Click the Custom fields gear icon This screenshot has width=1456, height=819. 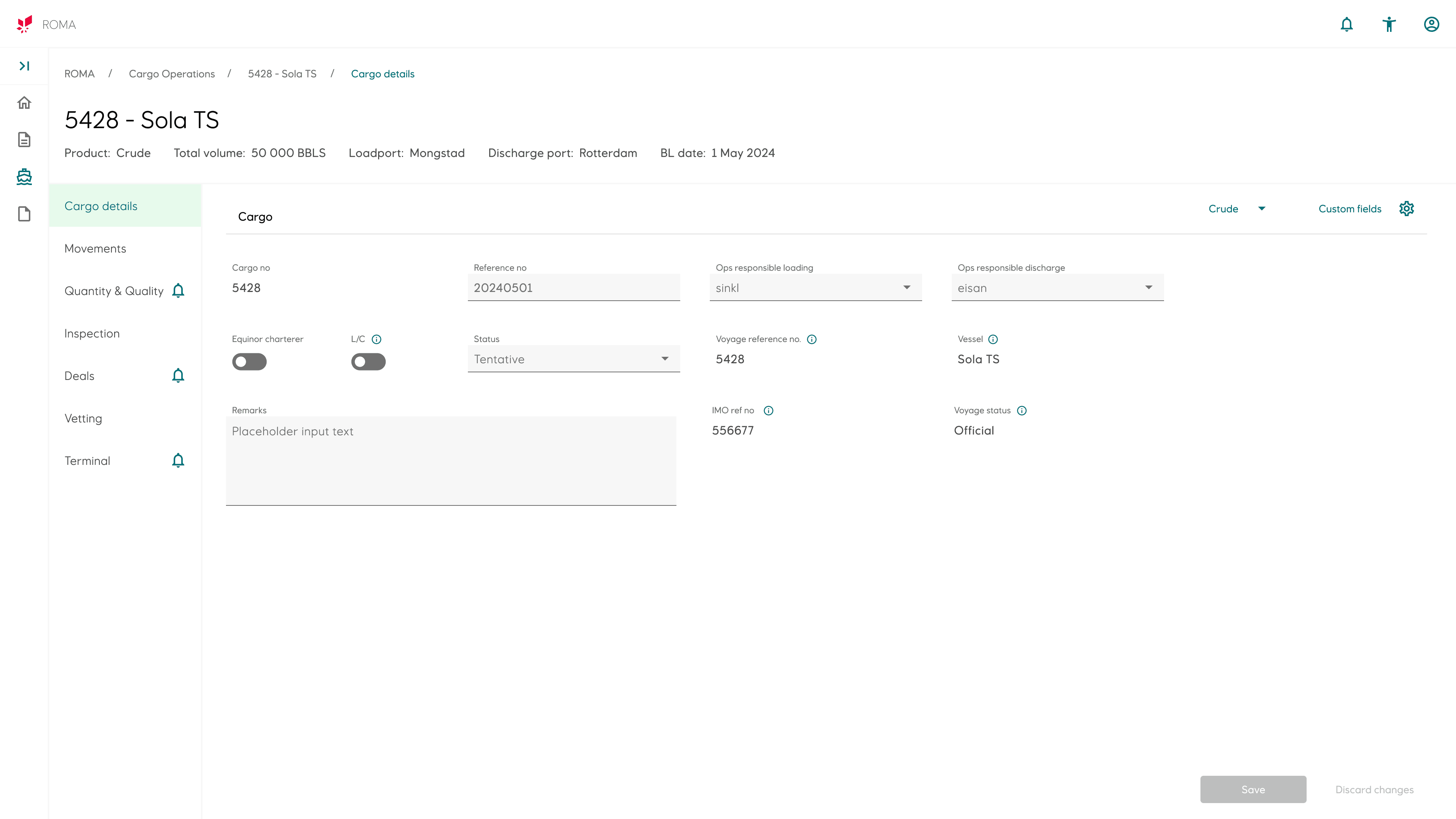click(1406, 209)
